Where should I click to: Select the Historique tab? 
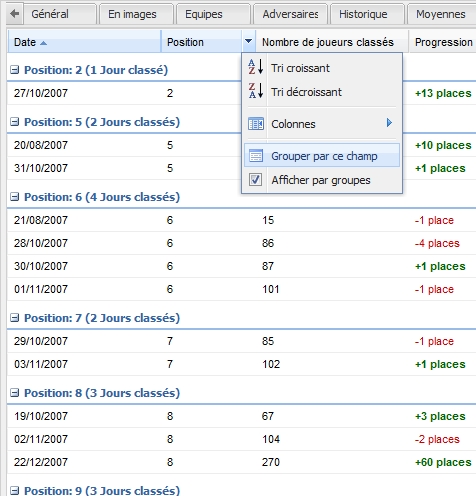[x=367, y=14]
